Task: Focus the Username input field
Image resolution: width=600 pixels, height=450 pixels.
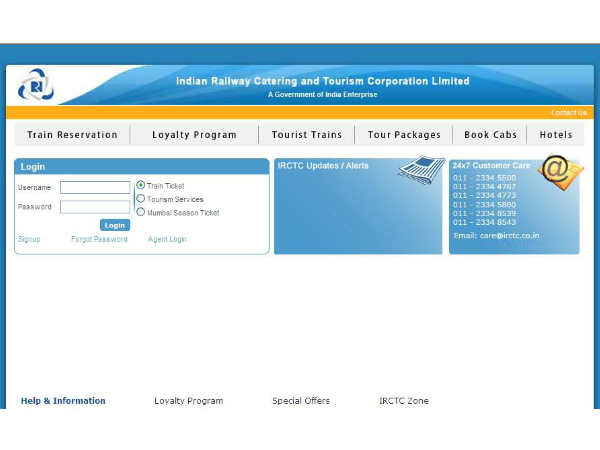Action: [x=95, y=187]
